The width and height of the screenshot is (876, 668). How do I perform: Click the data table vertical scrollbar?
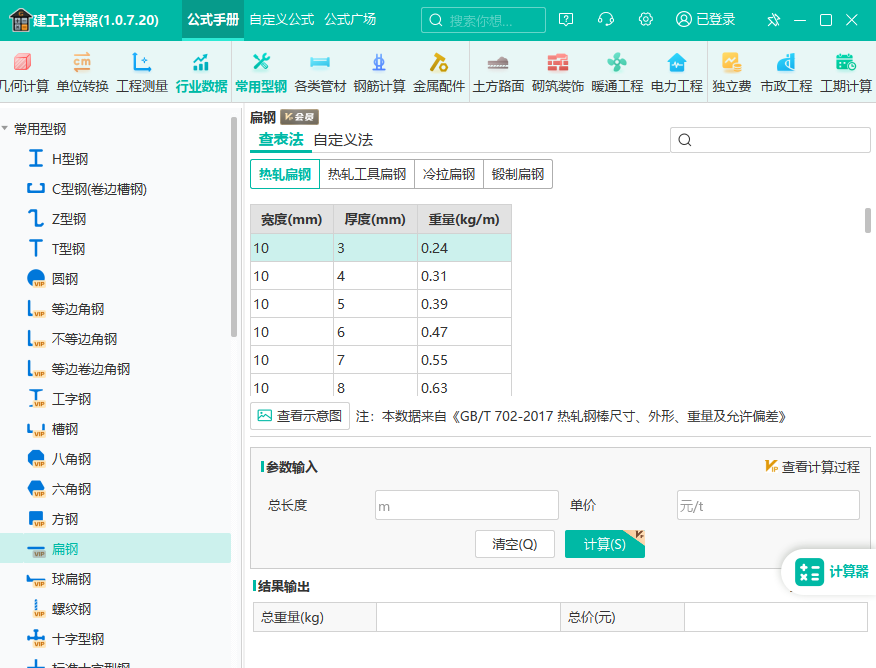tap(868, 220)
